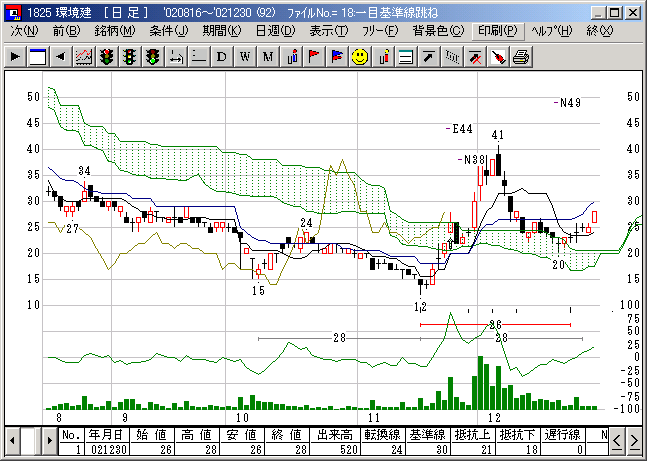Click the blue flag toolbar icon
The image size is (647, 461).
pos(337,56)
